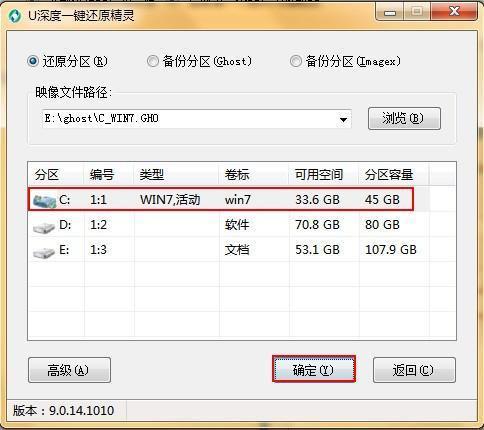Select the 软件 partition row
Image resolution: width=484 pixels, height=430 pixels.
tap(242, 225)
